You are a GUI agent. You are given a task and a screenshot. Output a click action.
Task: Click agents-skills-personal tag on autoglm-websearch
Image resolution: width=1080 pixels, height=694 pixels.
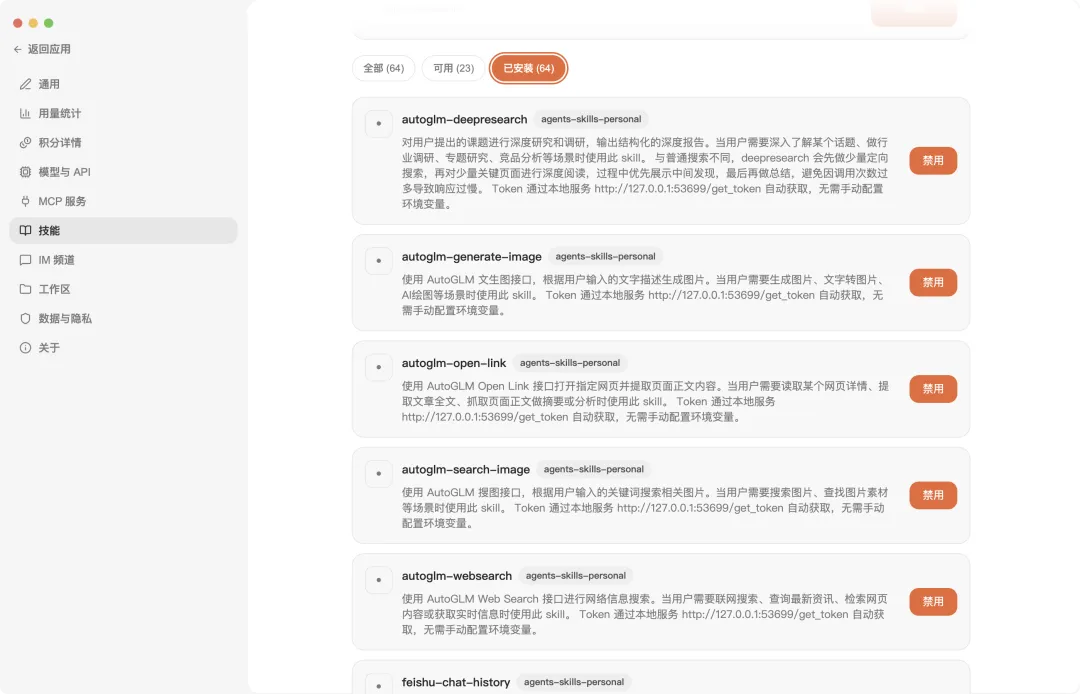tap(576, 576)
